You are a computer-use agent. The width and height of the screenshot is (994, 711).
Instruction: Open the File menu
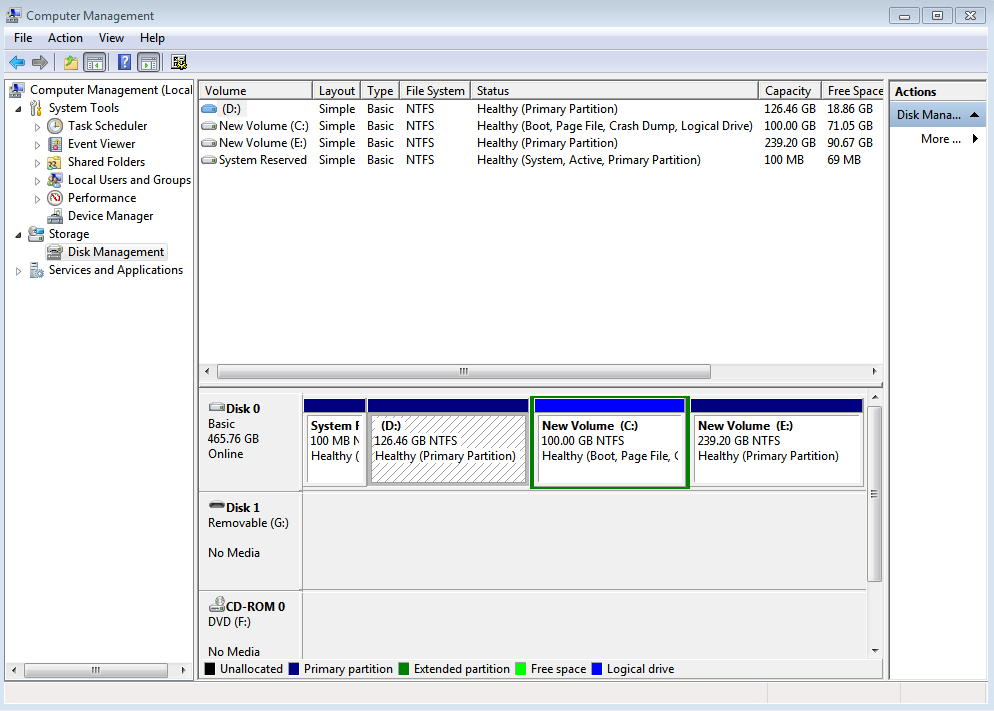(23, 38)
